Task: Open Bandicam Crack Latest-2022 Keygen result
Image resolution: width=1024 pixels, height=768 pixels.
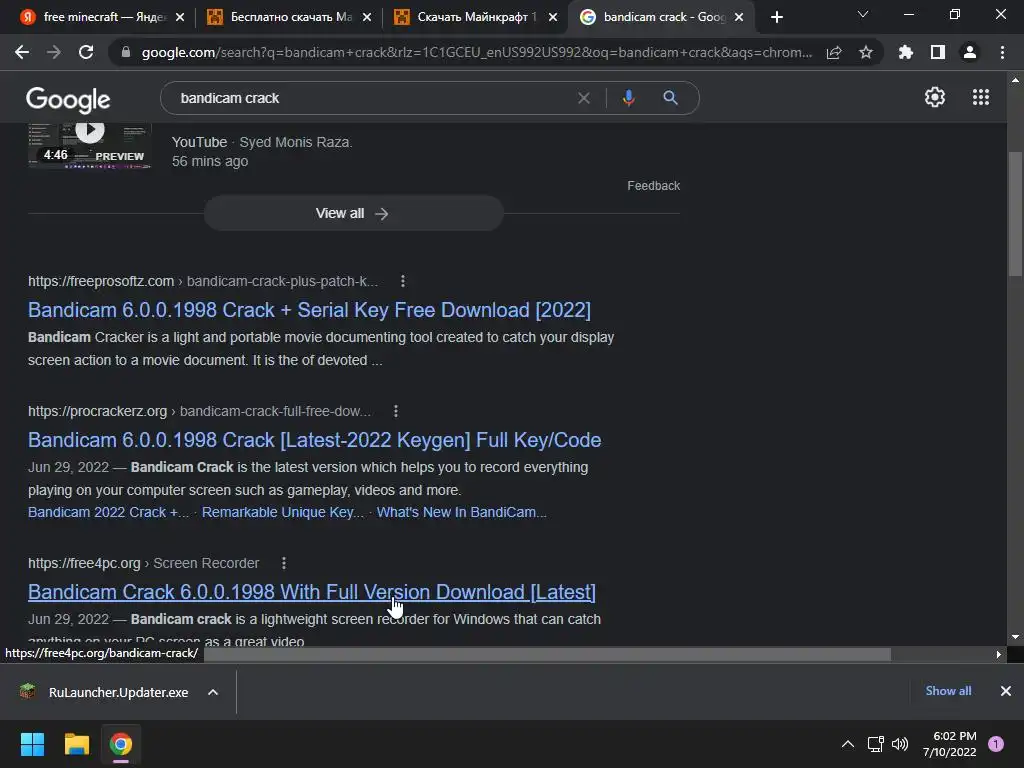Action: point(314,440)
